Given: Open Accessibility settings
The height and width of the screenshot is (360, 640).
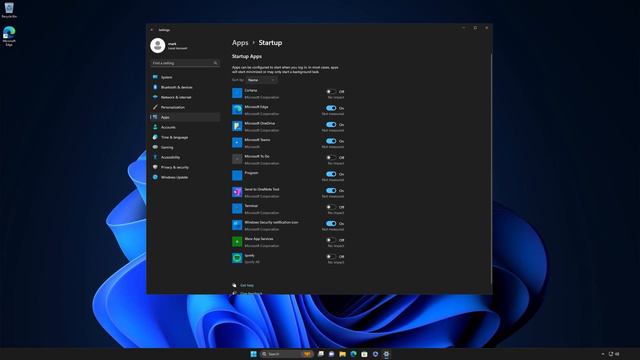Looking at the screenshot, I should coord(185,157).
